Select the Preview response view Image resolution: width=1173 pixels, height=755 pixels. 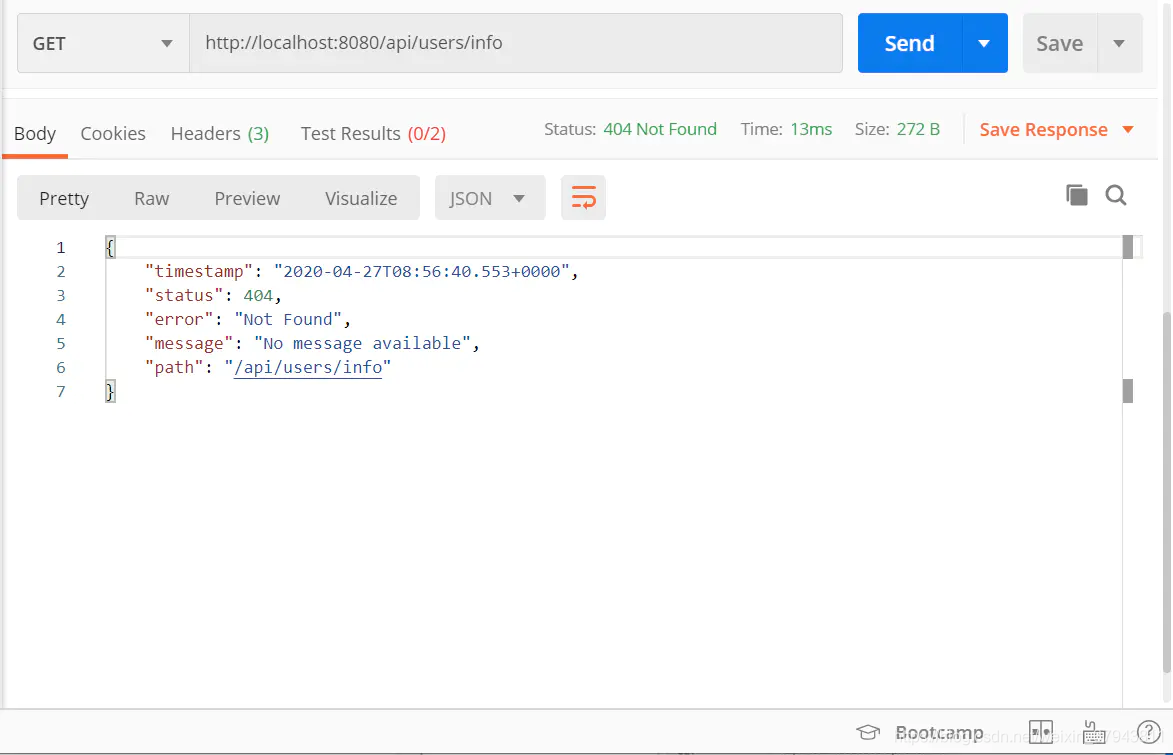coord(247,198)
